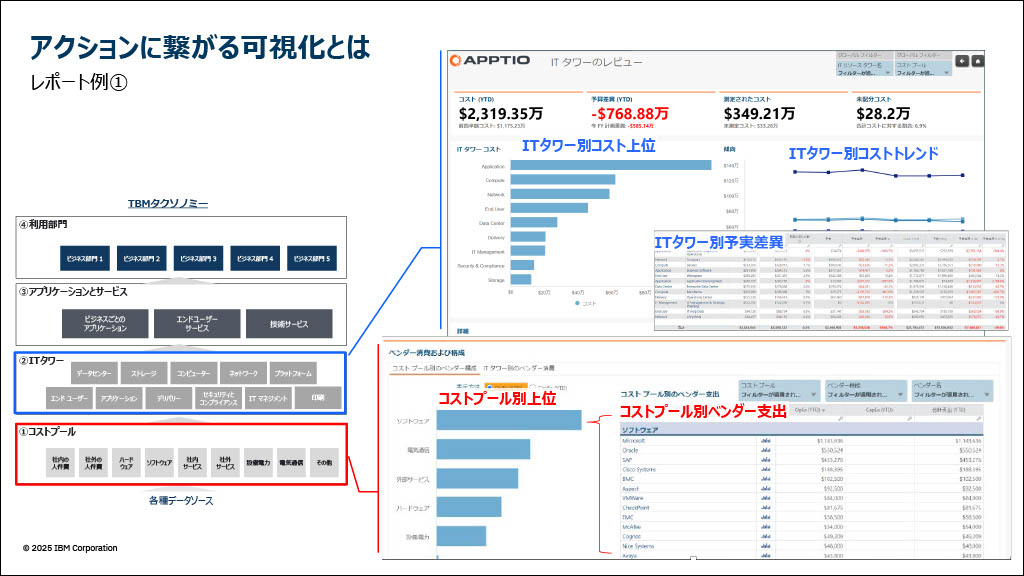The height and width of the screenshot is (576, 1024).
Task: Open the chart icon in the Microsoft row
Action: pos(765,441)
